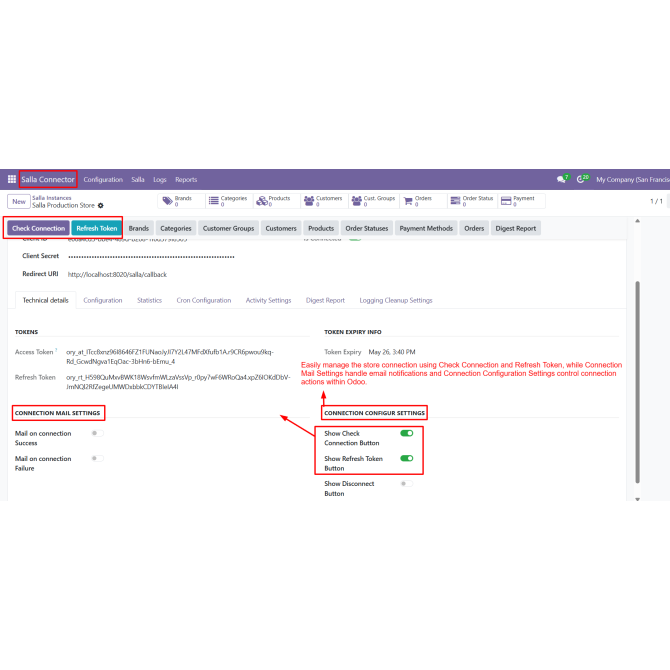The height and width of the screenshot is (670, 670).
Task: Click the Redirect URI localhost value
Action: tap(117, 274)
